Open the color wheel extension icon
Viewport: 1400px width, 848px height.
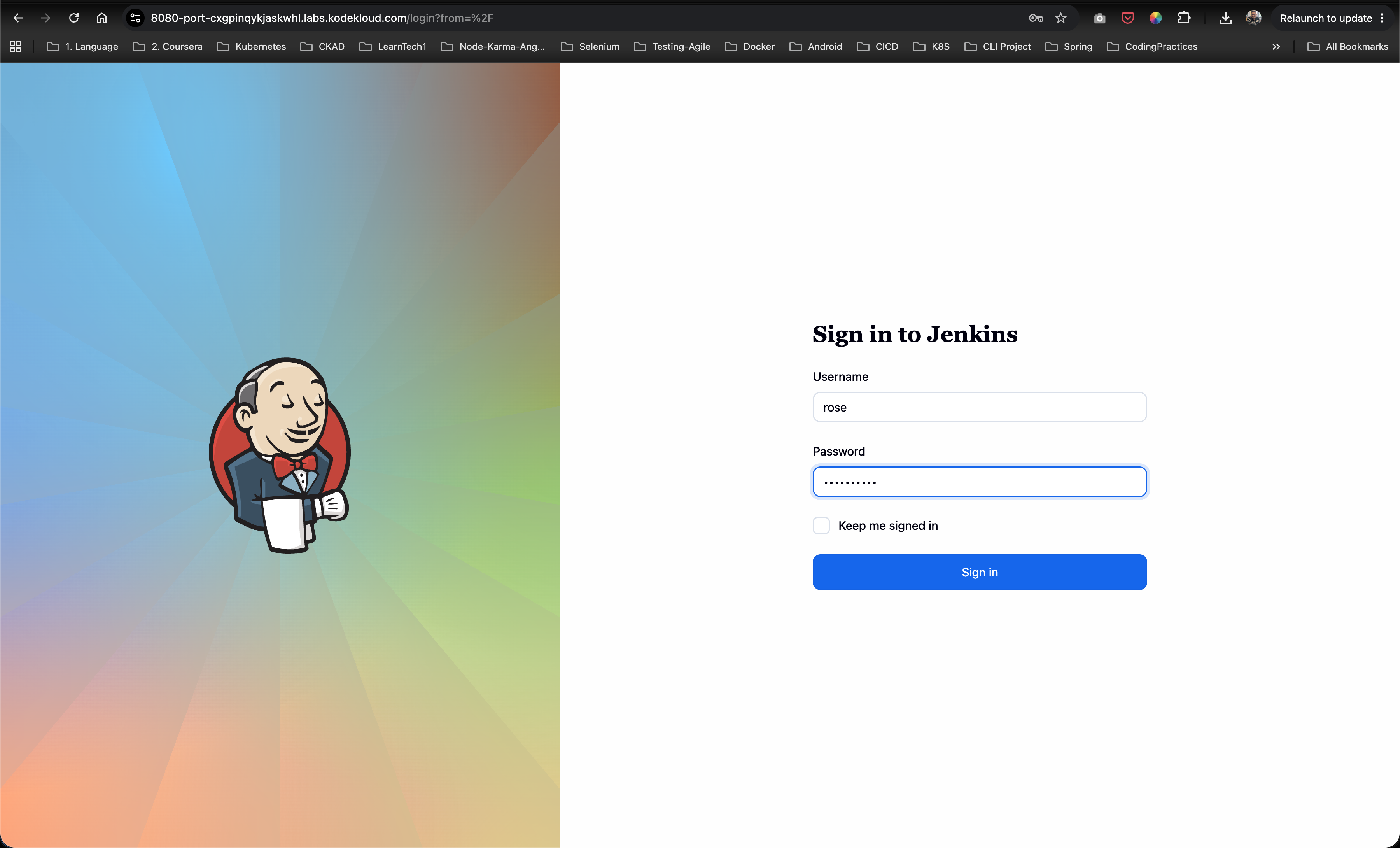click(1156, 18)
